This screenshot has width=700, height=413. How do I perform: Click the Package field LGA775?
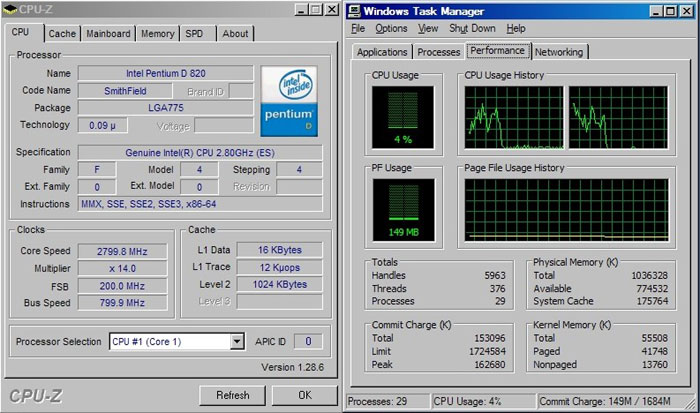tap(166, 108)
